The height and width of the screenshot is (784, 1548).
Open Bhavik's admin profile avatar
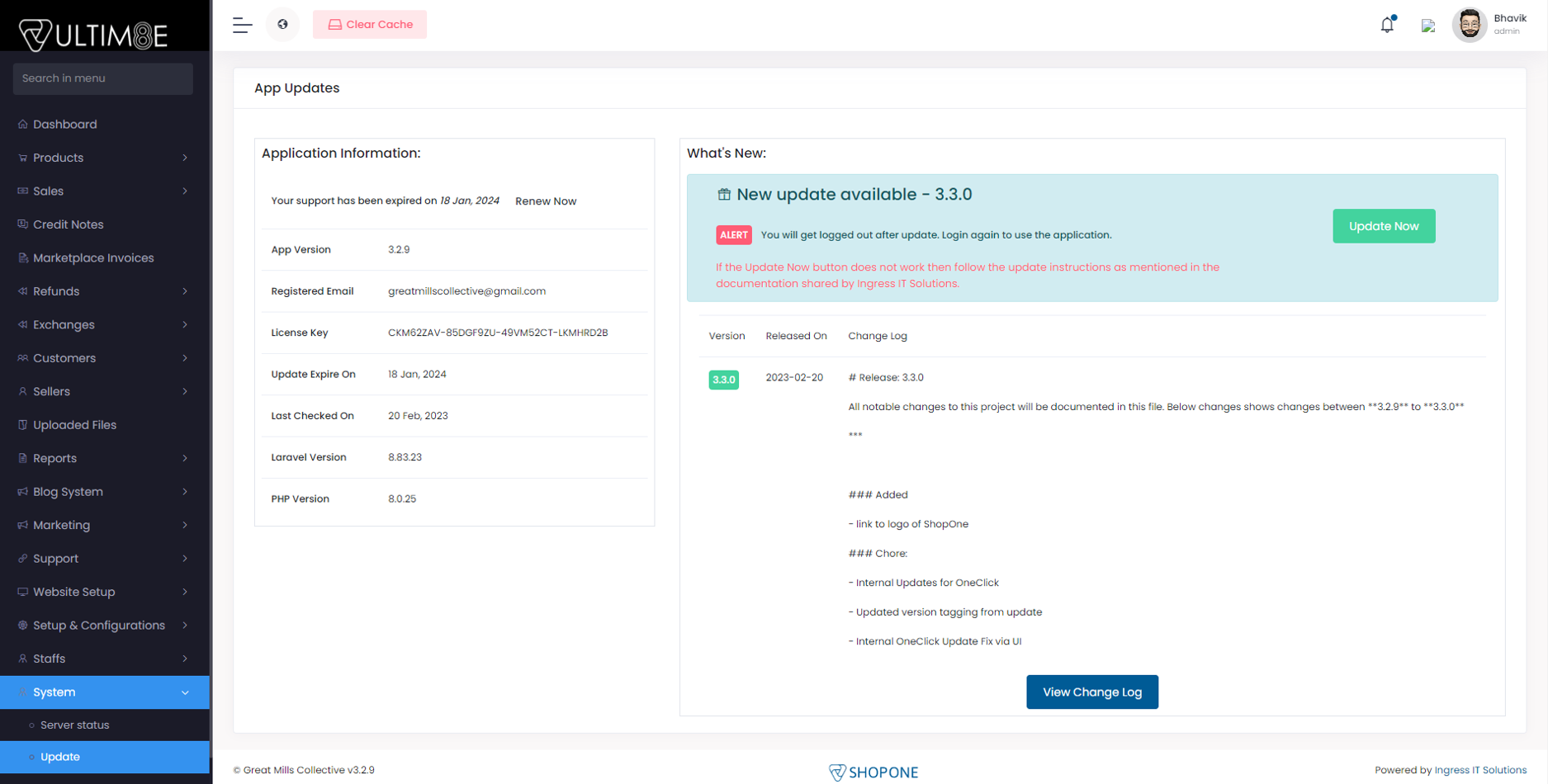pyautogui.click(x=1470, y=25)
